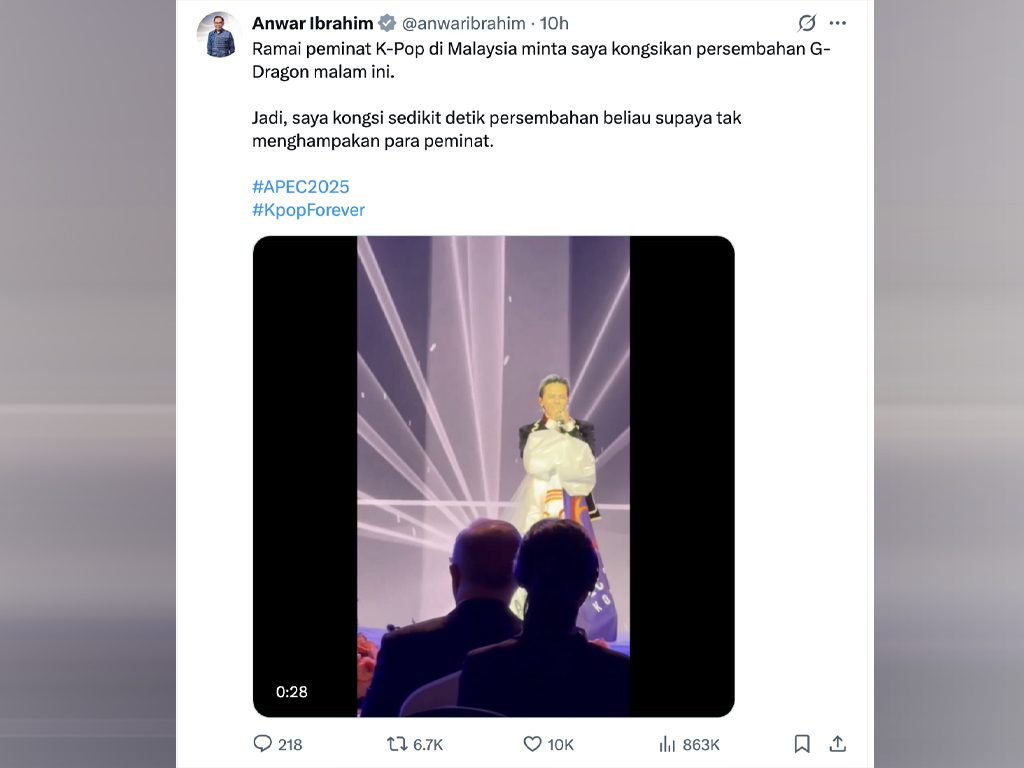The height and width of the screenshot is (768, 1024).
Task: Open view analytics bar chart icon
Action: (x=667, y=744)
